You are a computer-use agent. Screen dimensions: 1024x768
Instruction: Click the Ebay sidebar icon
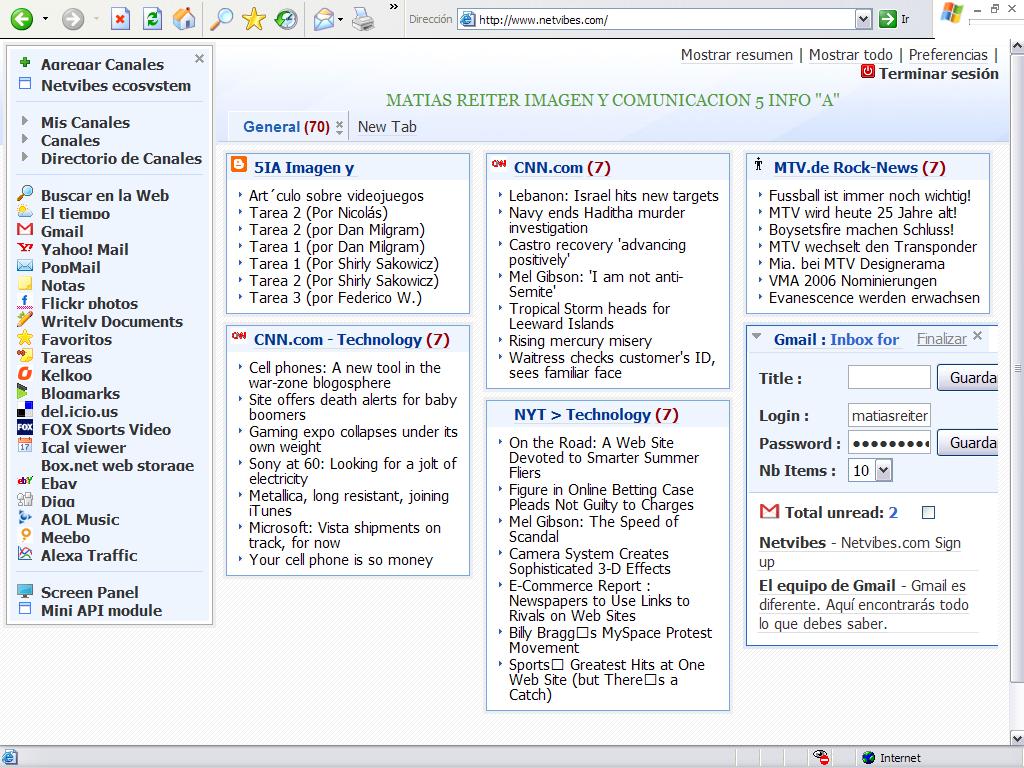[x=25, y=482]
